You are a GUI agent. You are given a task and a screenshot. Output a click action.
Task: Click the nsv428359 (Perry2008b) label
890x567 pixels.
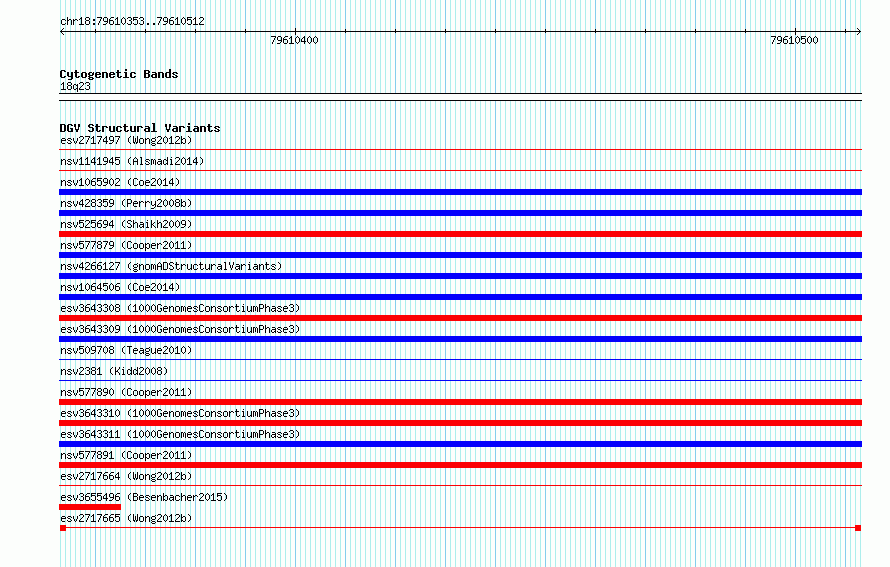pyautogui.click(x=126, y=203)
